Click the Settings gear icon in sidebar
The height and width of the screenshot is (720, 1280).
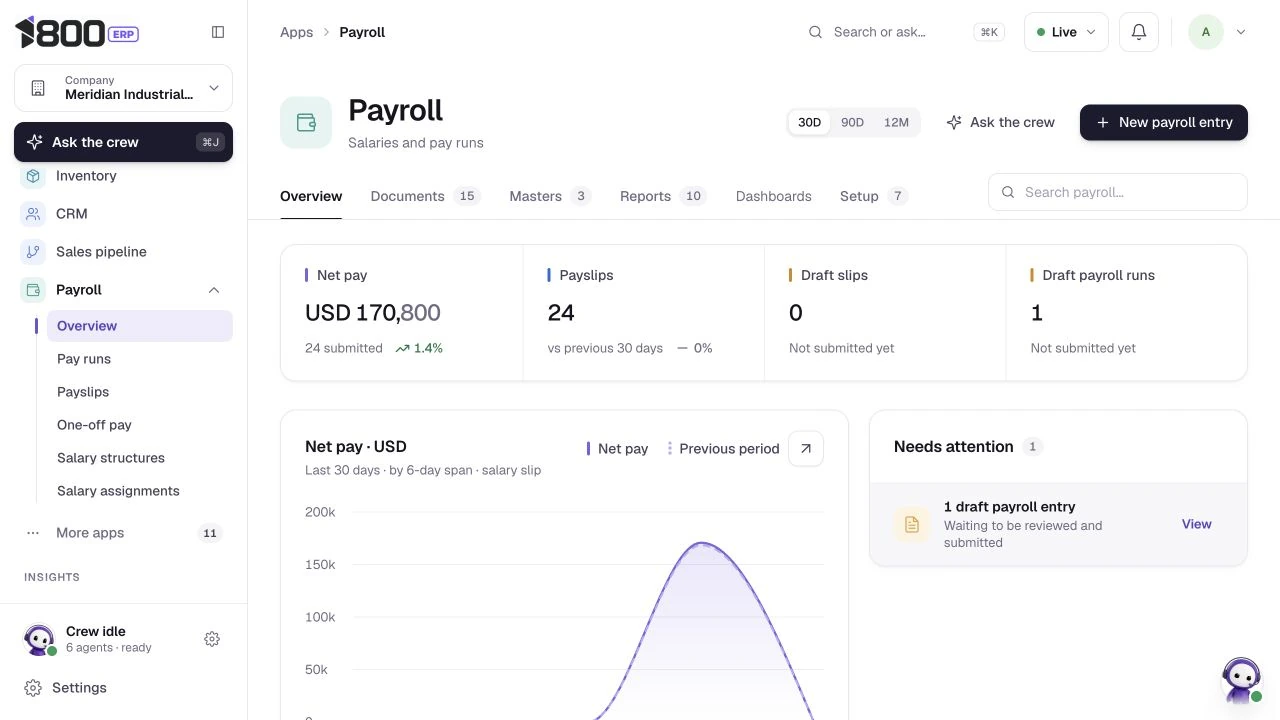pos(33,688)
